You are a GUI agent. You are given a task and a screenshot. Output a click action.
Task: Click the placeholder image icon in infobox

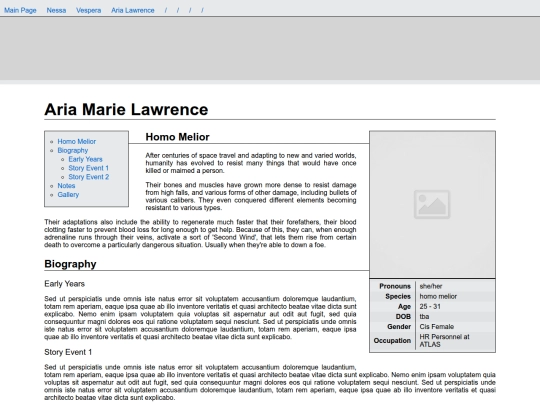(x=432, y=204)
